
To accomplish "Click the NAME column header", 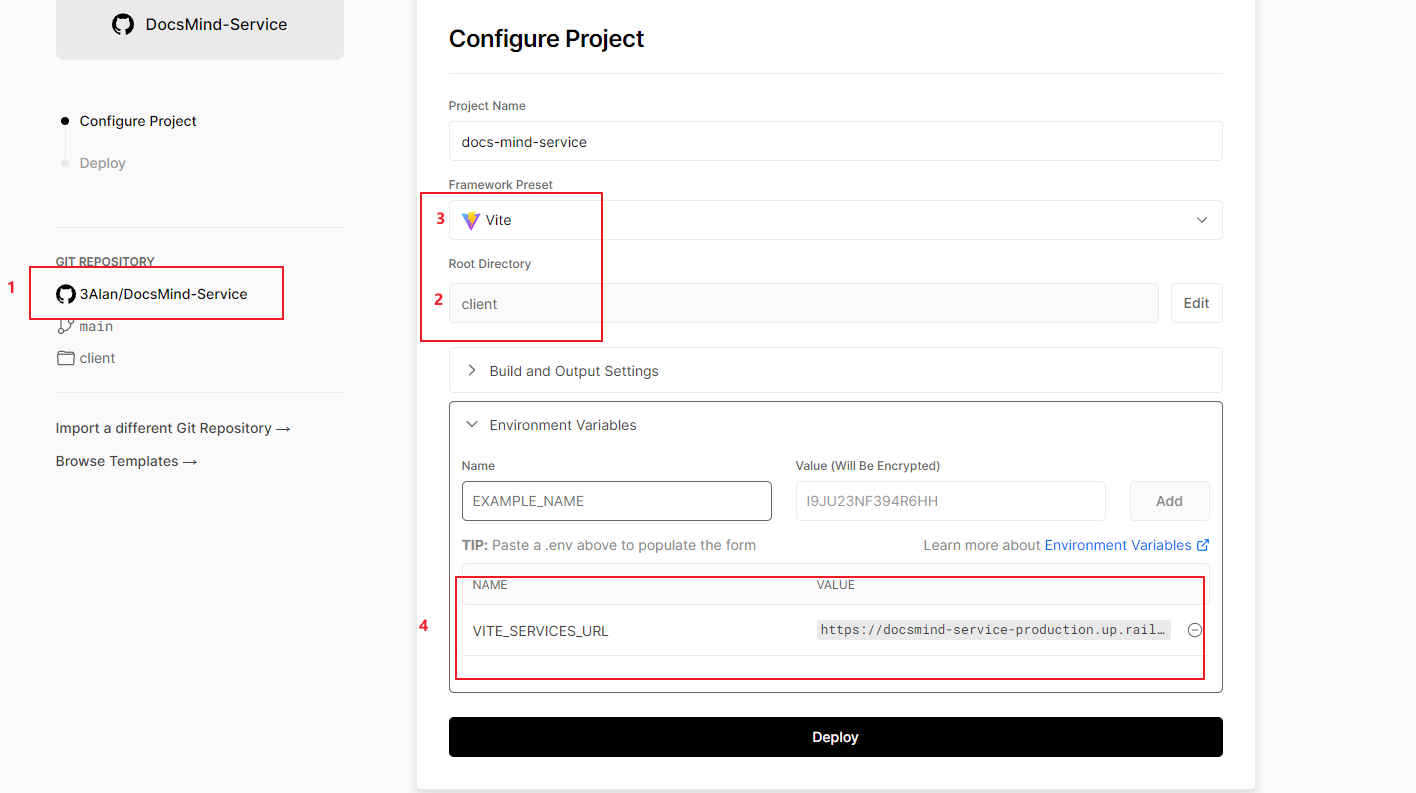I will [490, 585].
